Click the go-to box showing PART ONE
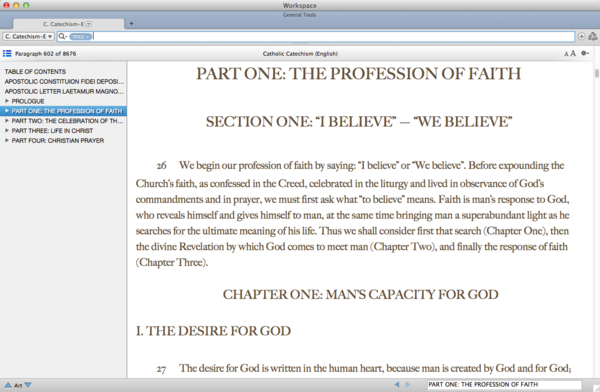The height and width of the screenshot is (392, 600). tap(504, 384)
